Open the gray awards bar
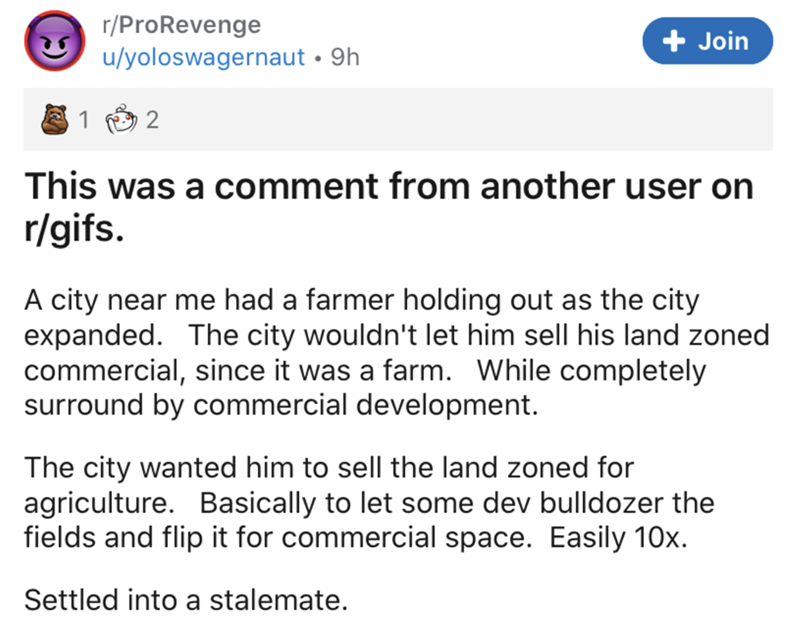800x636 pixels. pos(398,119)
